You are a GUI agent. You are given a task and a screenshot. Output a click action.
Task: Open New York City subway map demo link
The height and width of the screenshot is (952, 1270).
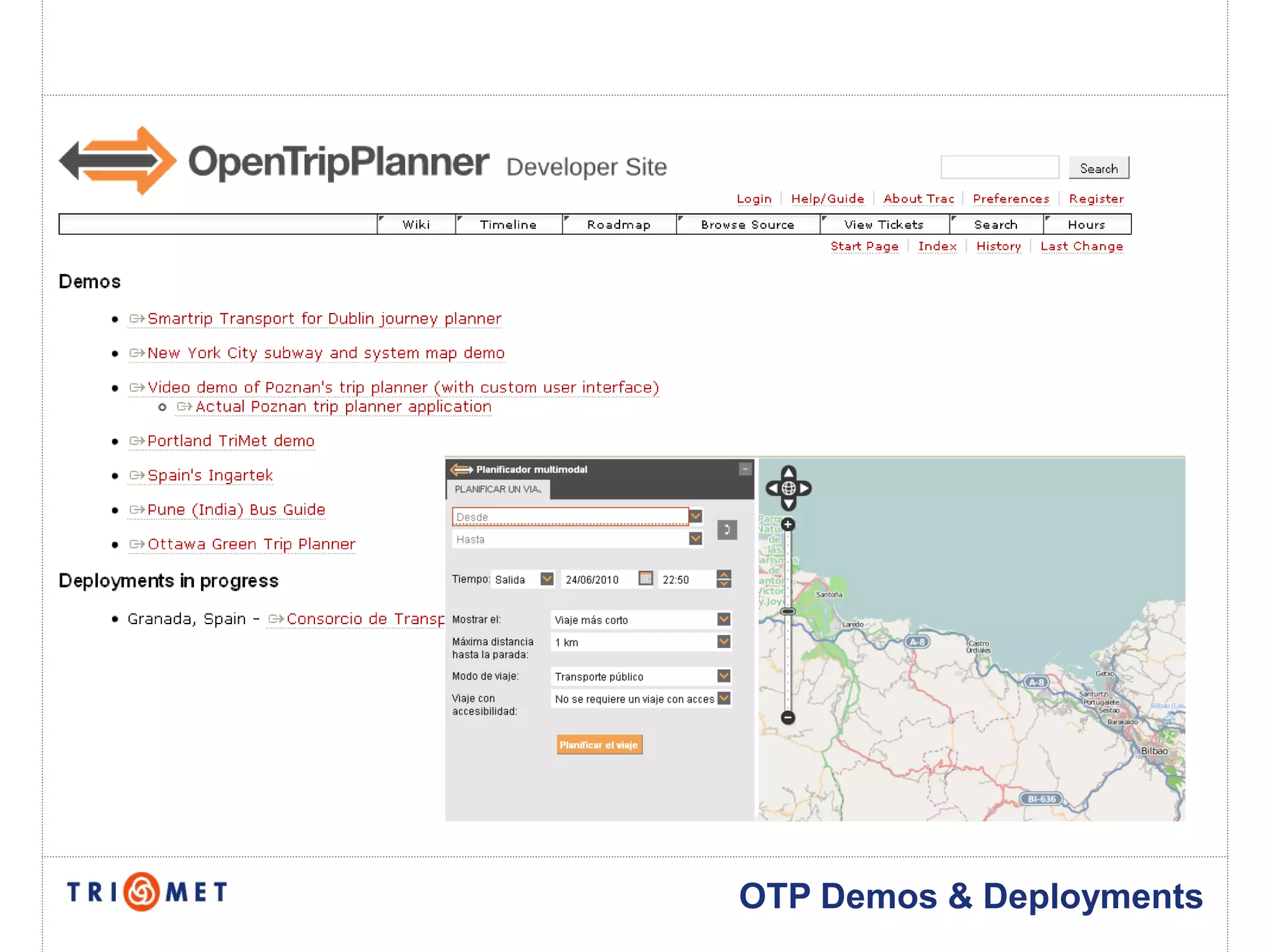click(x=317, y=353)
